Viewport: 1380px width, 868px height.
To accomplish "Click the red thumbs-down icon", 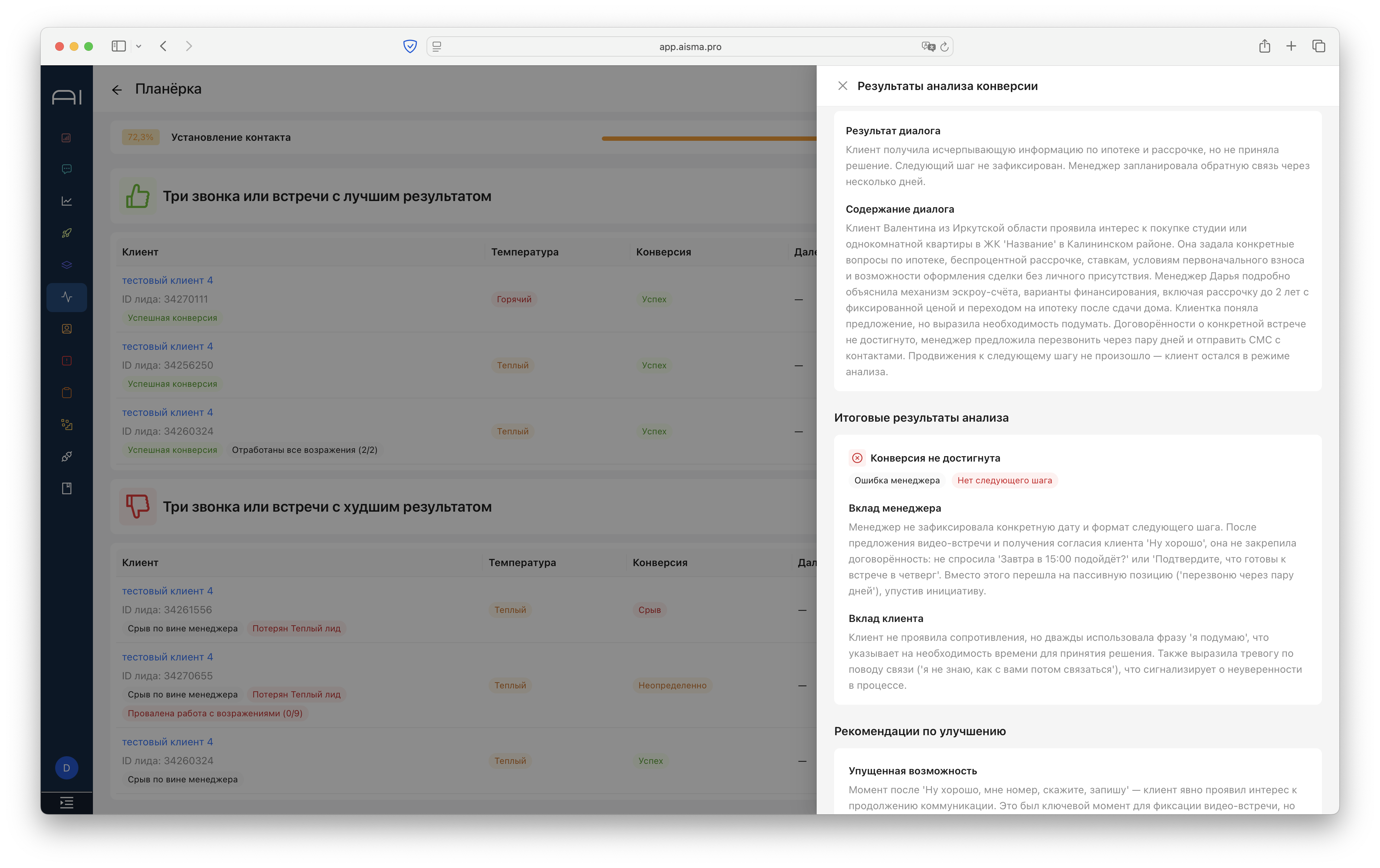I will point(138,507).
